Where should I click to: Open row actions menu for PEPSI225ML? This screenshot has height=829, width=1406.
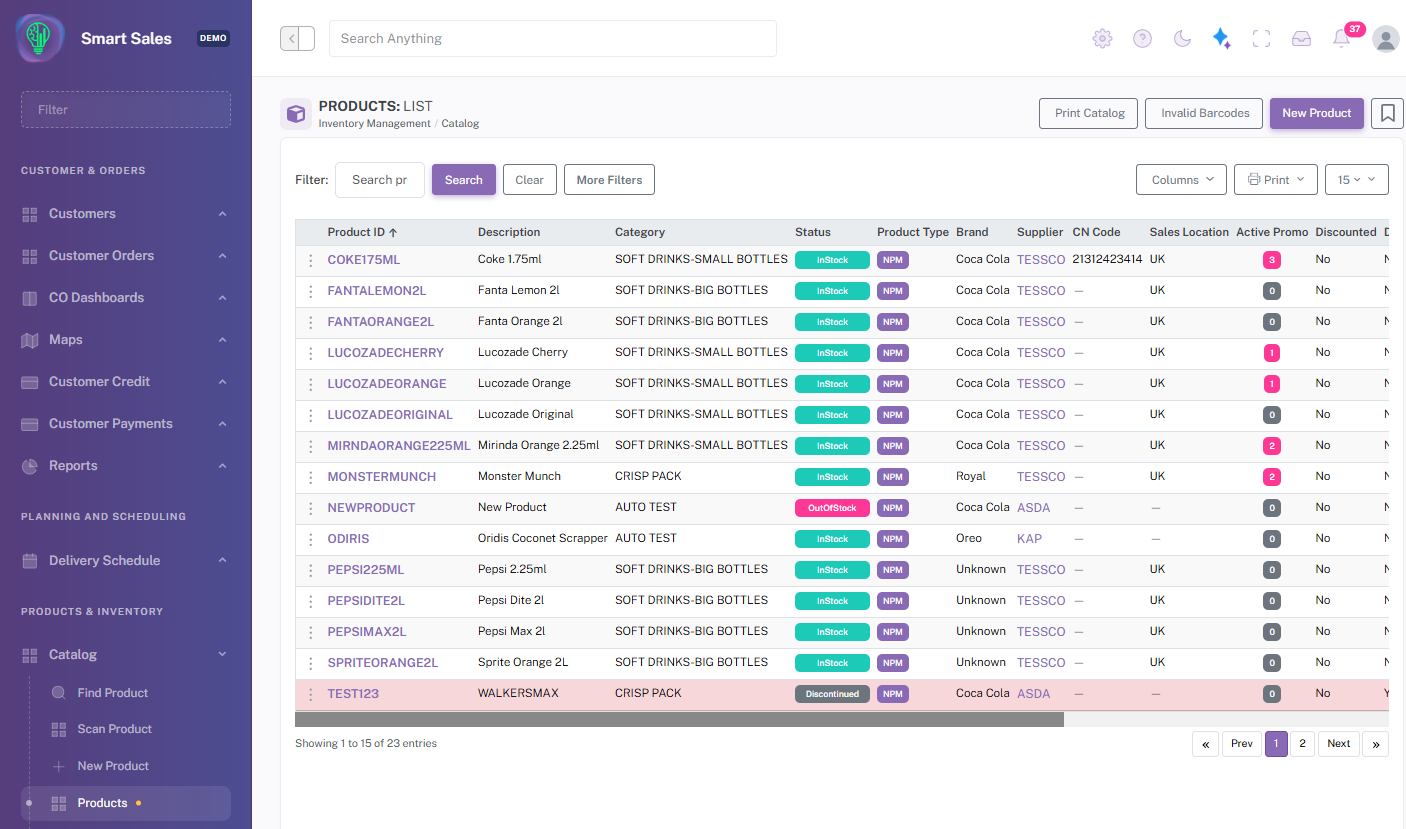coord(311,570)
